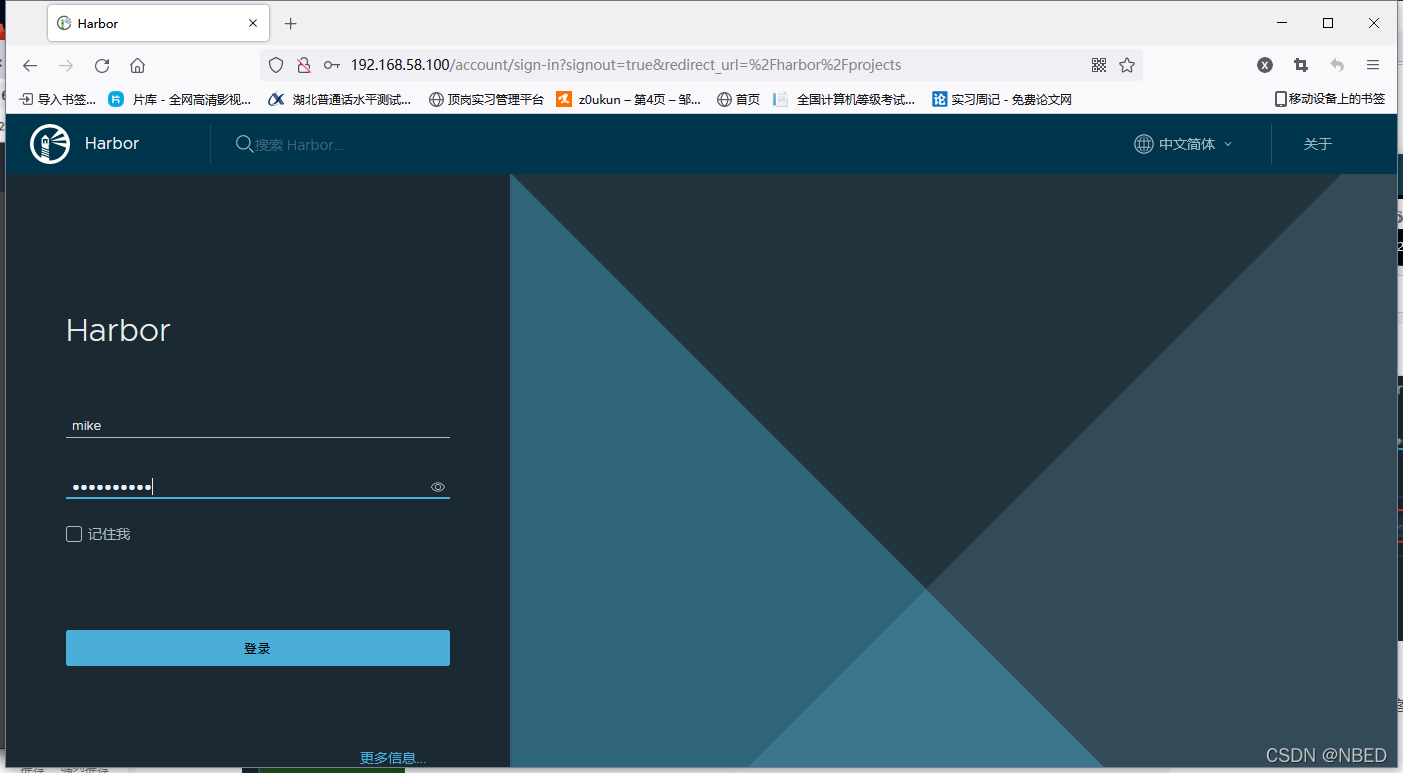Click the browser forward arrow
The height and width of the screenshot is (773, 1403).
point(66,65)
